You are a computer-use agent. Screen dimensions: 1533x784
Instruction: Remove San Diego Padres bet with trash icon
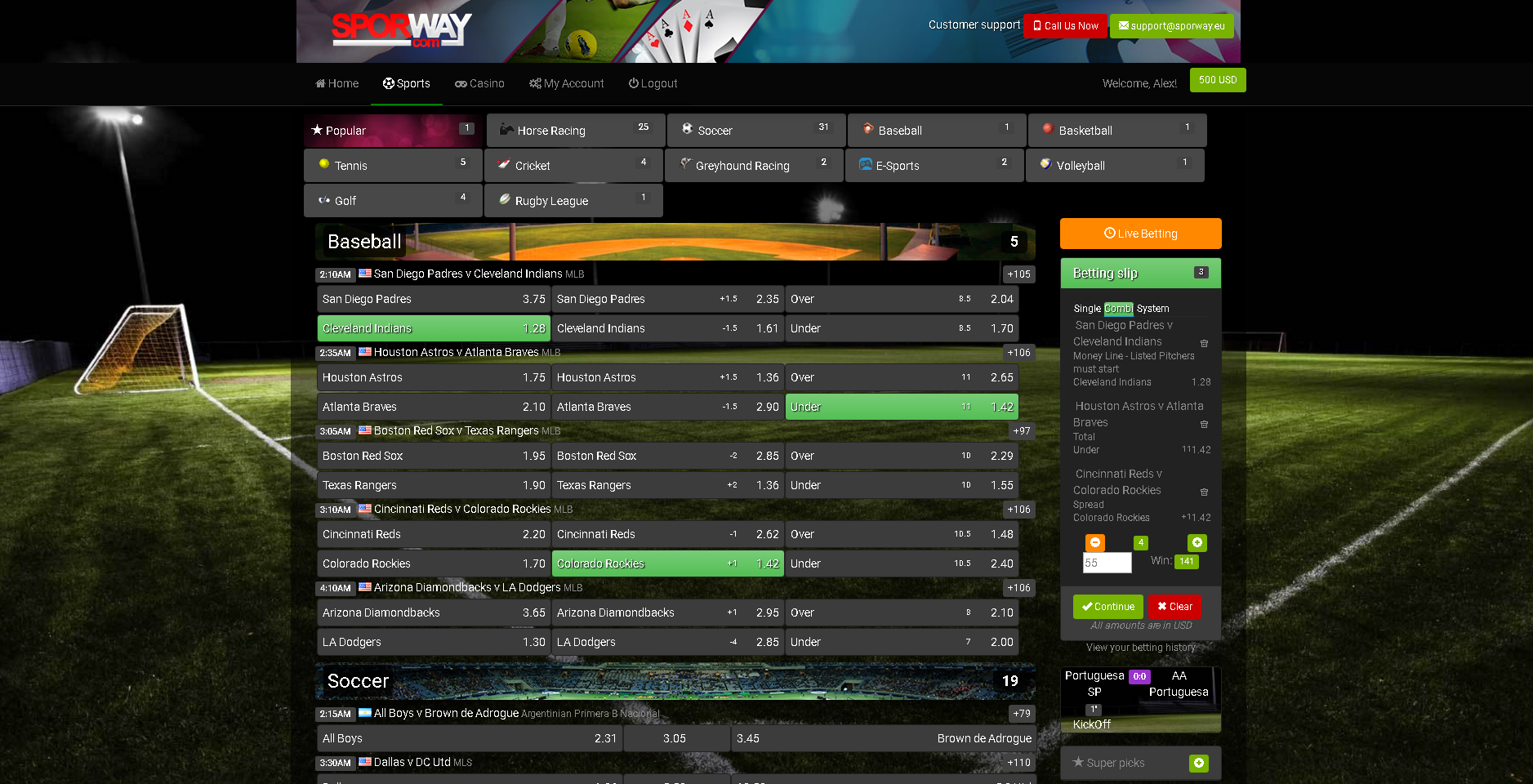click(1204, 344)
